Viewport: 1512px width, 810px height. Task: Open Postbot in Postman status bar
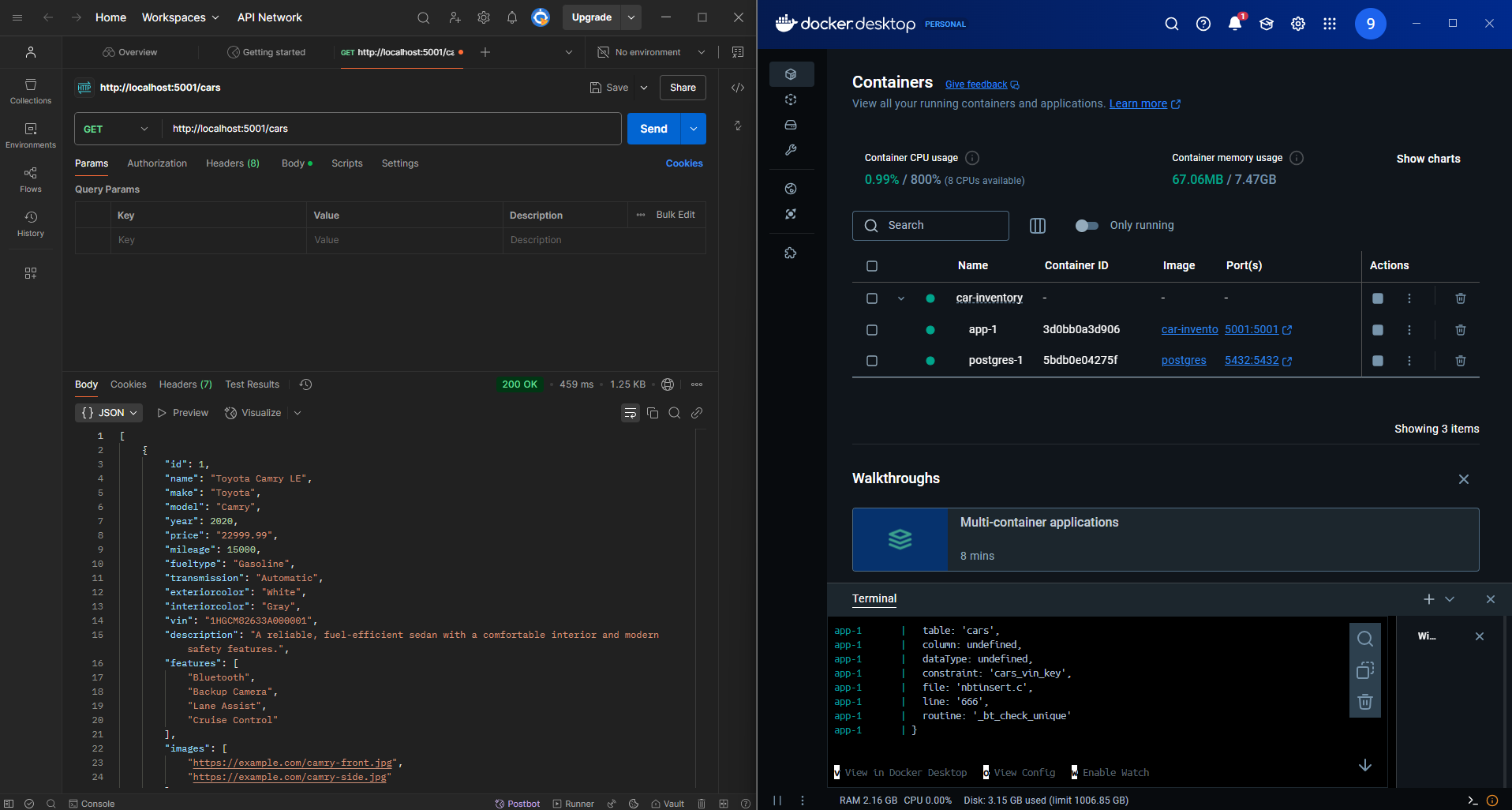point(518,803)
